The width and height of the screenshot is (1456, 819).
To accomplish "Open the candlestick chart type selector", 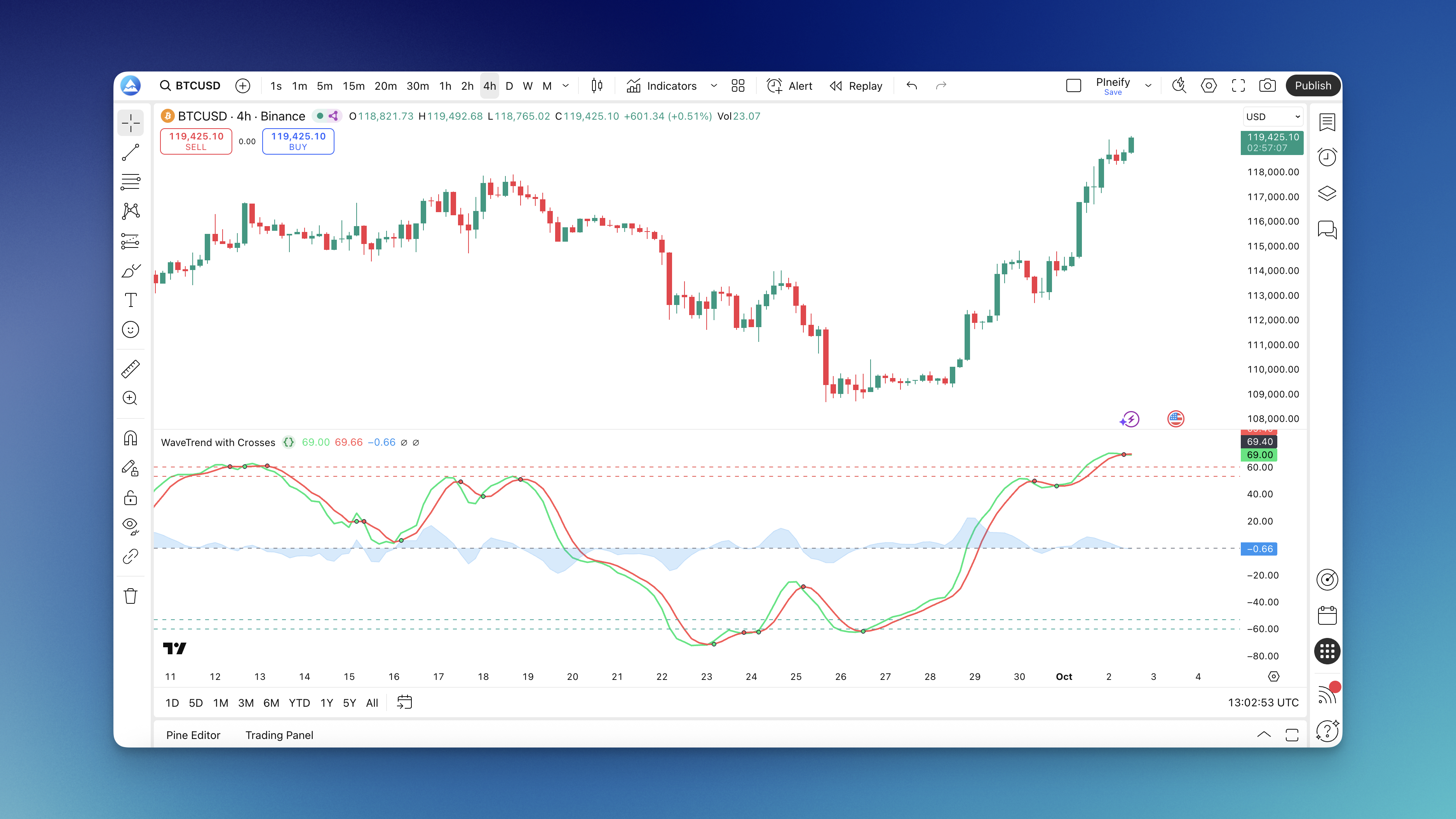I will tap(597, 86).
